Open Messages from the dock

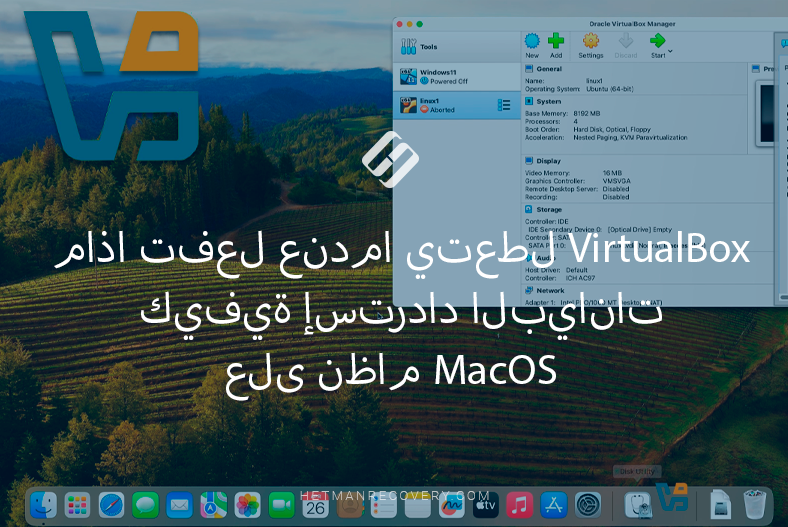[x=145, y=505]
